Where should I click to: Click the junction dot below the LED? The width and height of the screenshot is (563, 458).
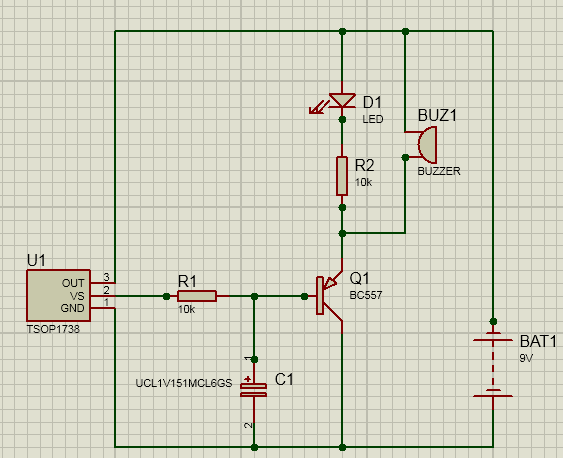tap(342, 119)
